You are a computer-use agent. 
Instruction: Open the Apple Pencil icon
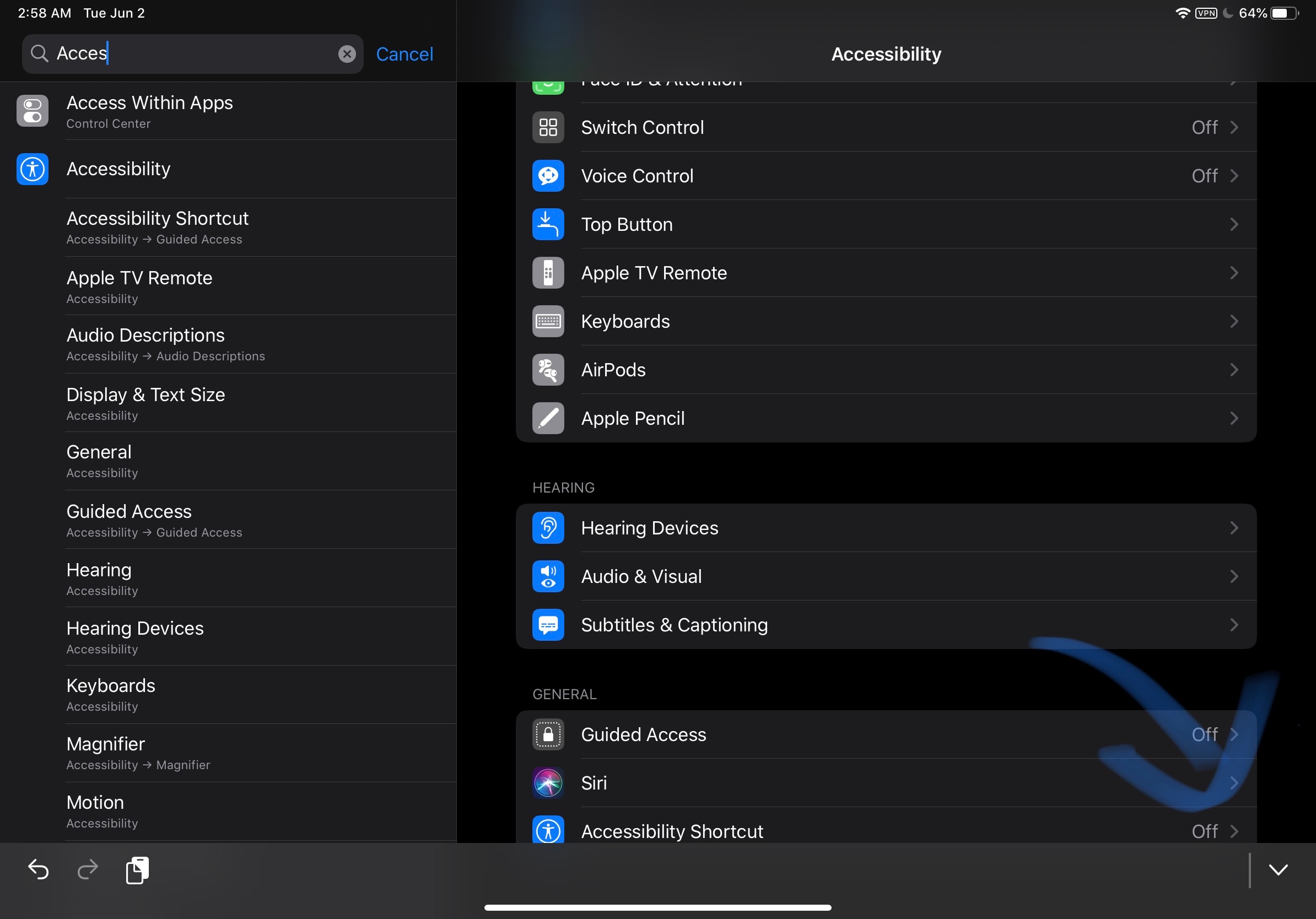tap(548, 418)
